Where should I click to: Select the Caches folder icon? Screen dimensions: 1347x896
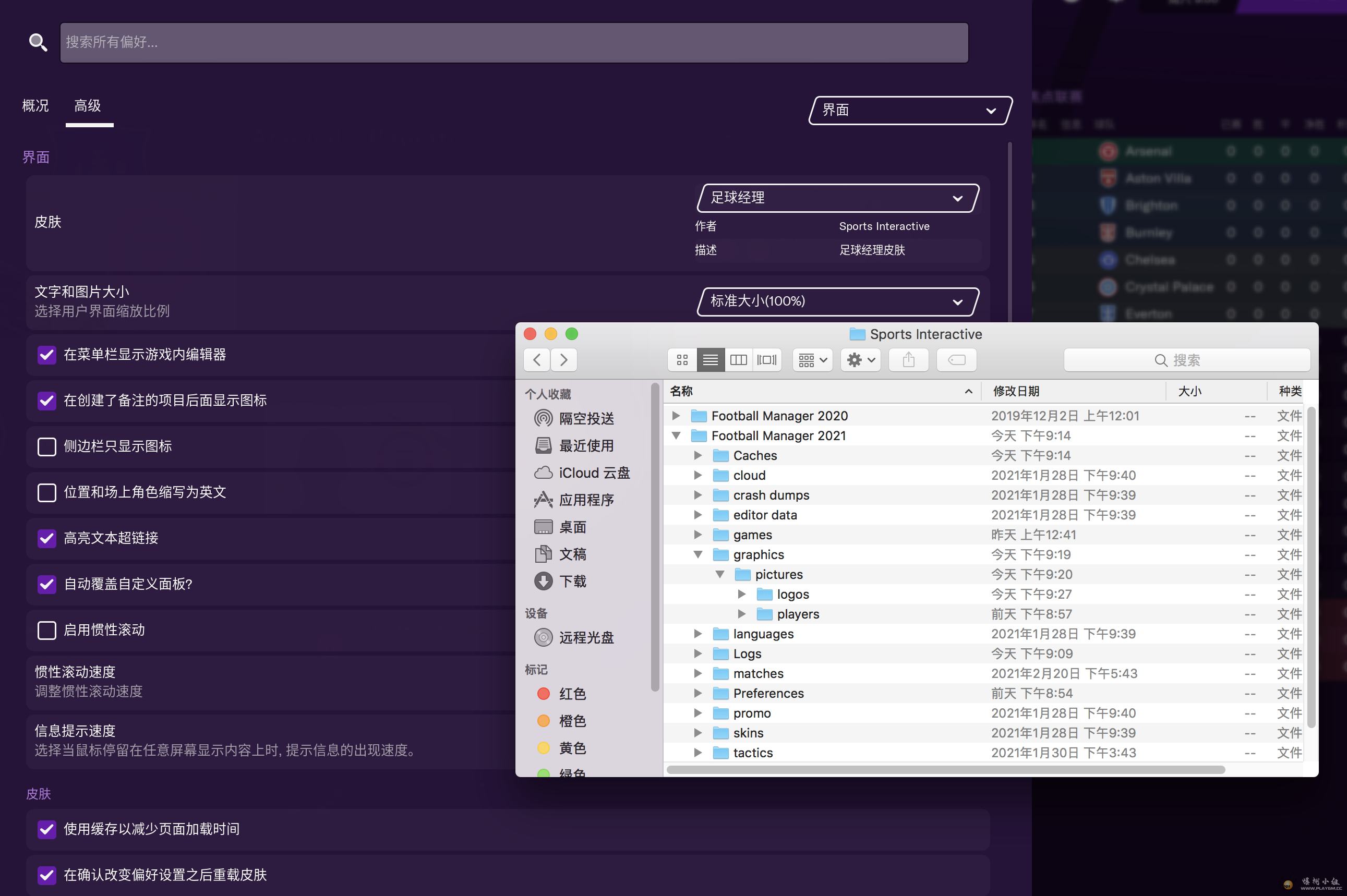coord(720,455)
